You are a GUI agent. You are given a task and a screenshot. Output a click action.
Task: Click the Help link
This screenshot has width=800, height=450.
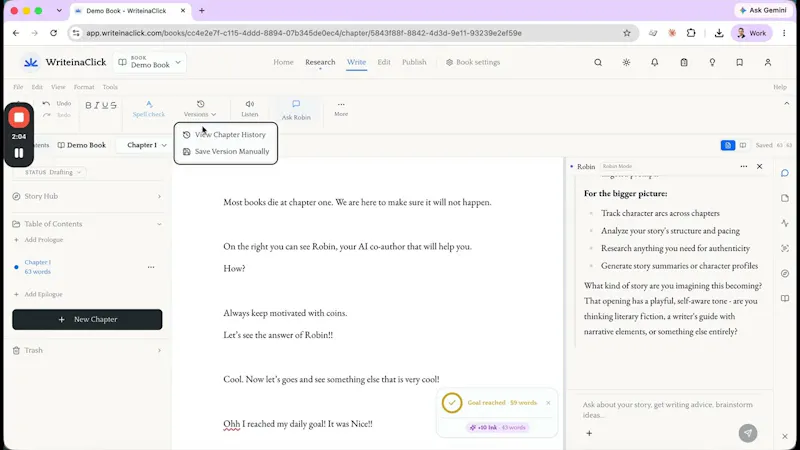pyautogui.click(x=780, y=87)
